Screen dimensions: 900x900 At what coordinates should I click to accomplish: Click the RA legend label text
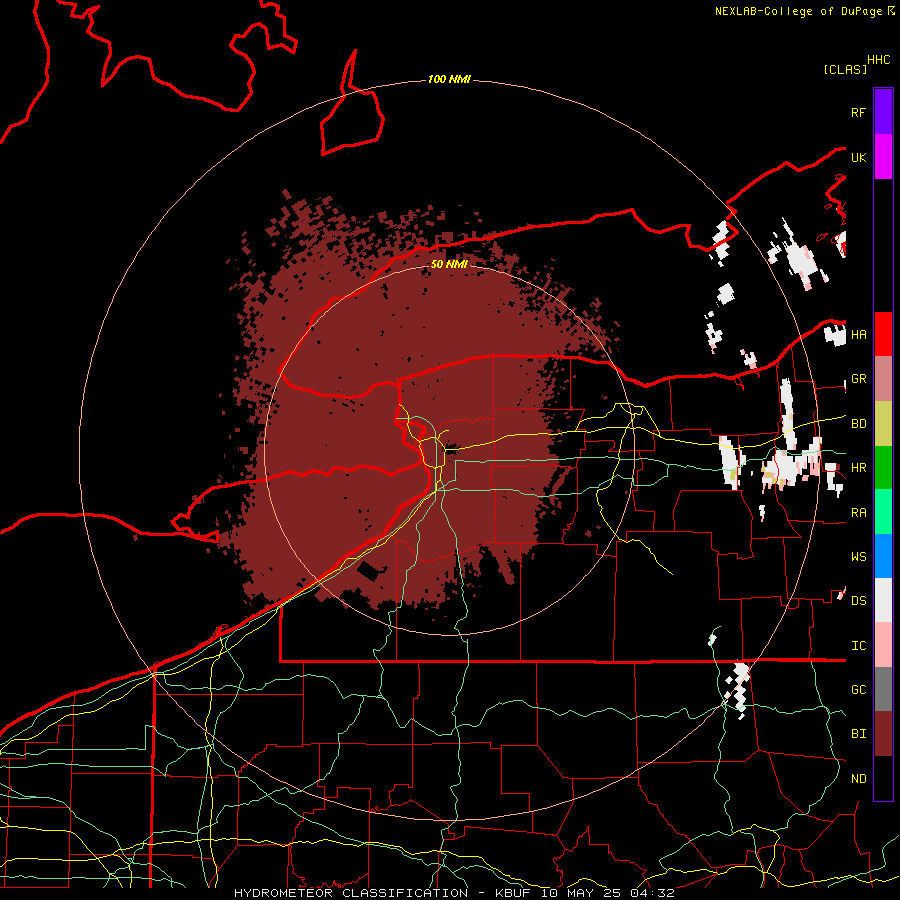859,513
